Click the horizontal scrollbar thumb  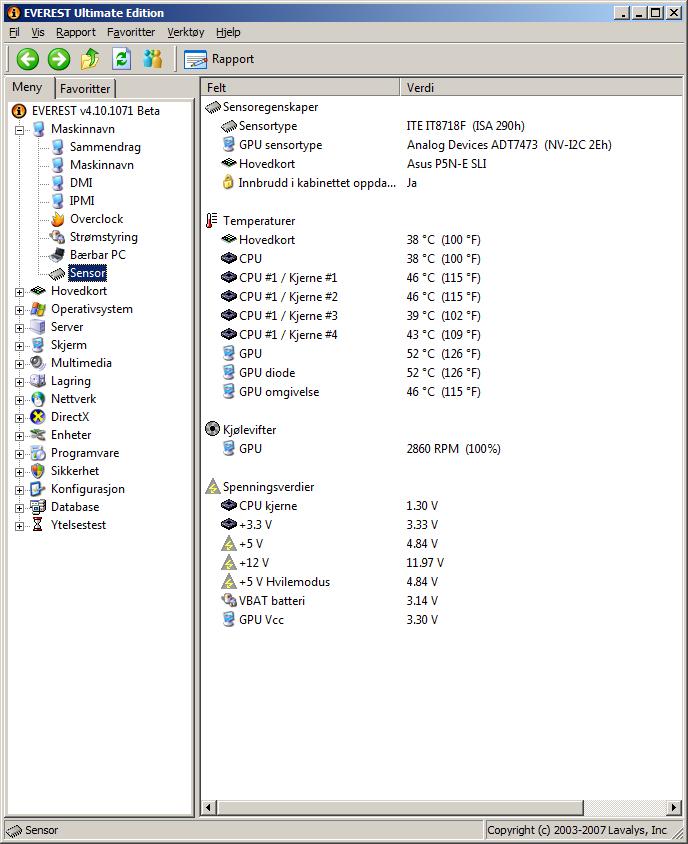tap(401, 807)
